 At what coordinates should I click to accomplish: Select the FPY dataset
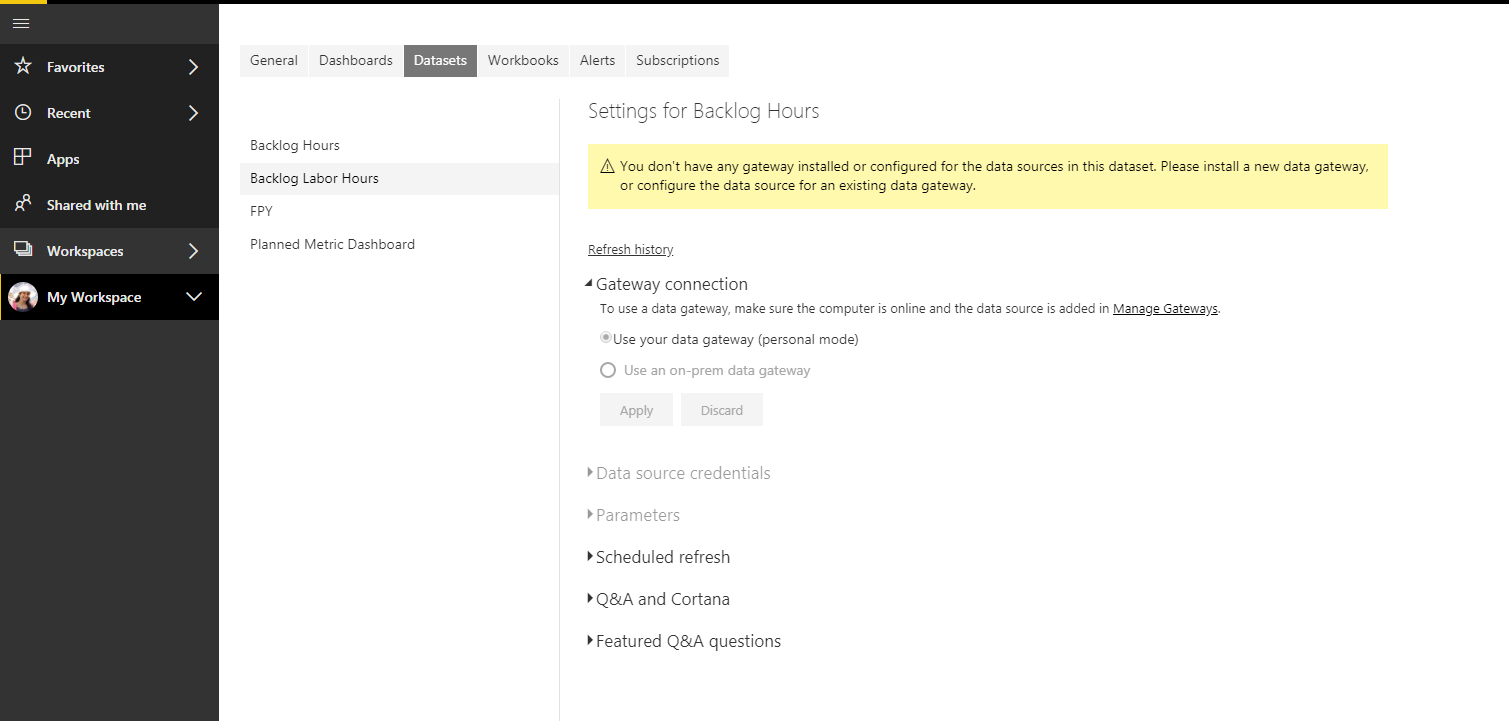[x=399, y=211]
